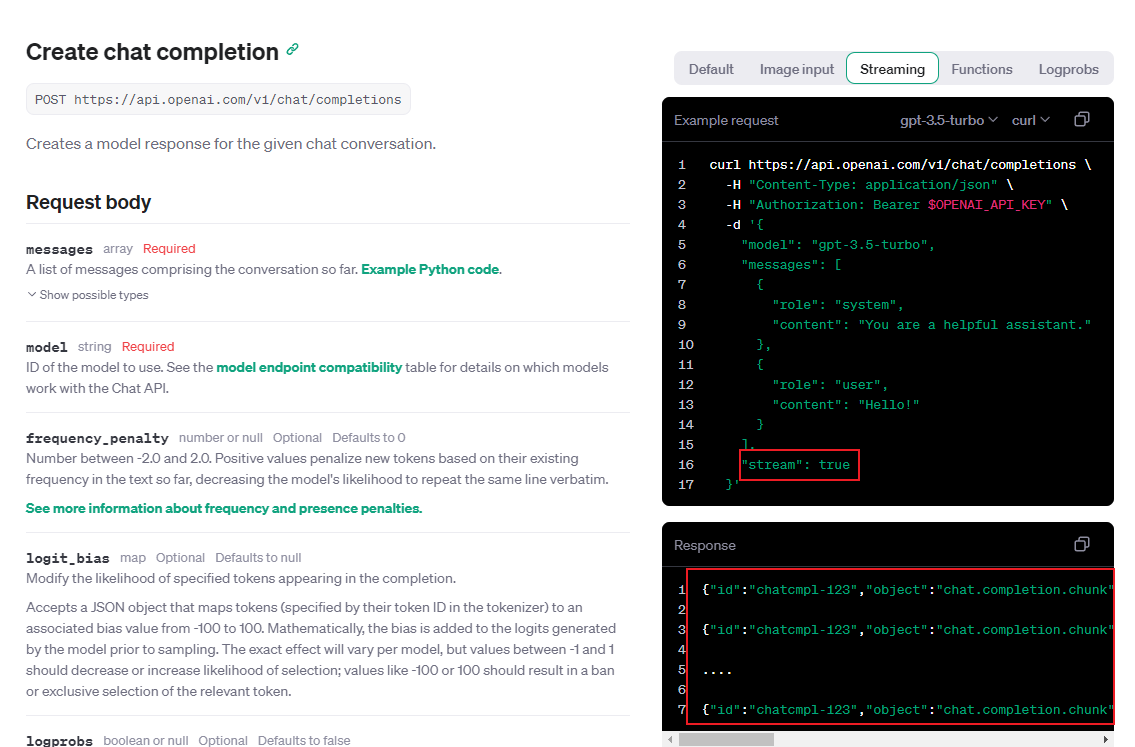Click the Example request panel title
This screenshot has width=1135, height=747.
coord(726,120)
